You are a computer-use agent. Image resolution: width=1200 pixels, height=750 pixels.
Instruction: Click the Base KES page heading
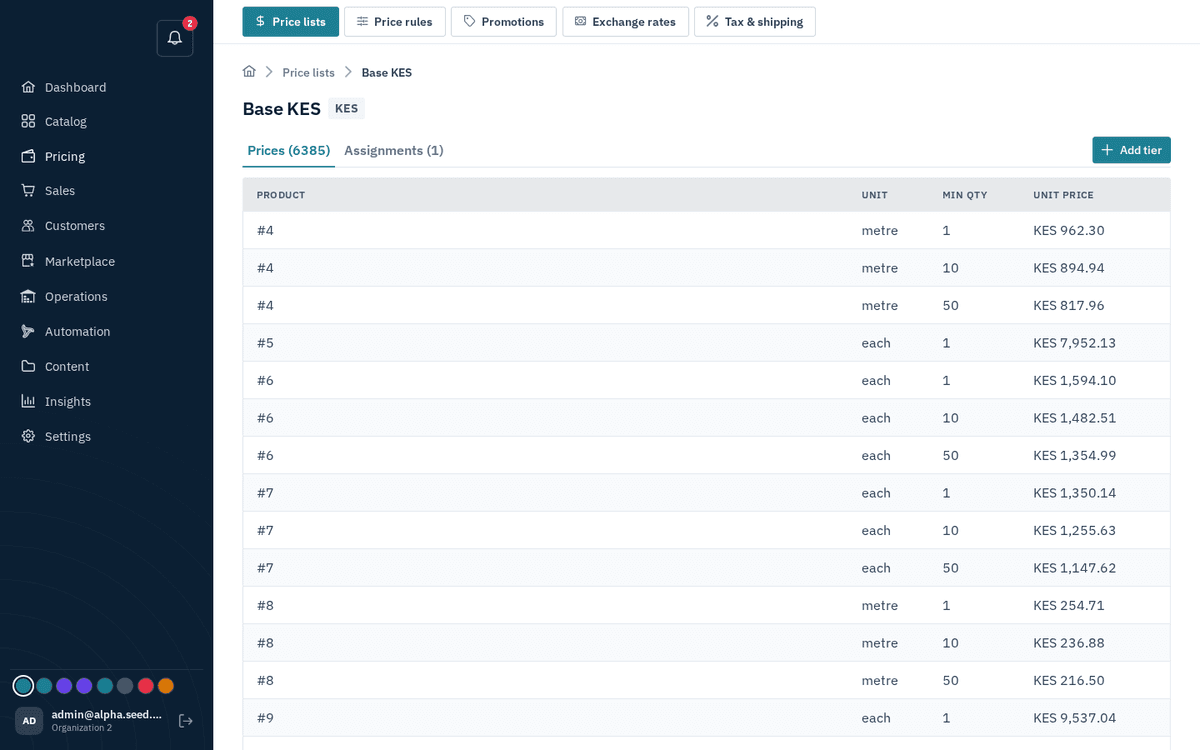[281, 108]
